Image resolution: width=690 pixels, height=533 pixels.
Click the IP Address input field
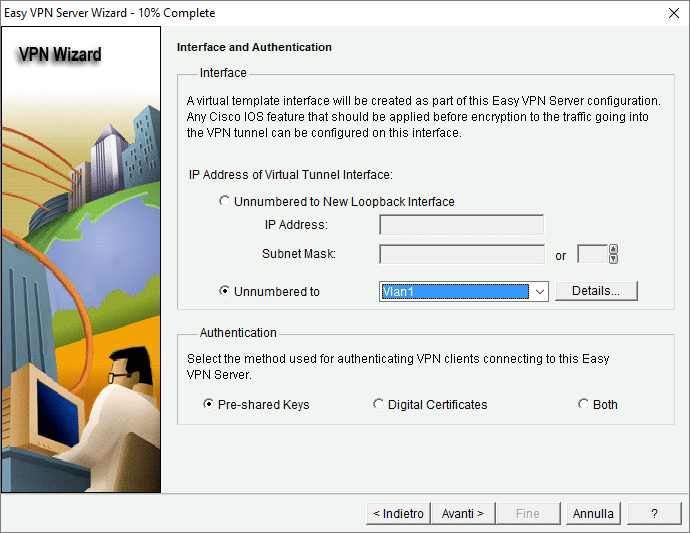coord(462,225)
